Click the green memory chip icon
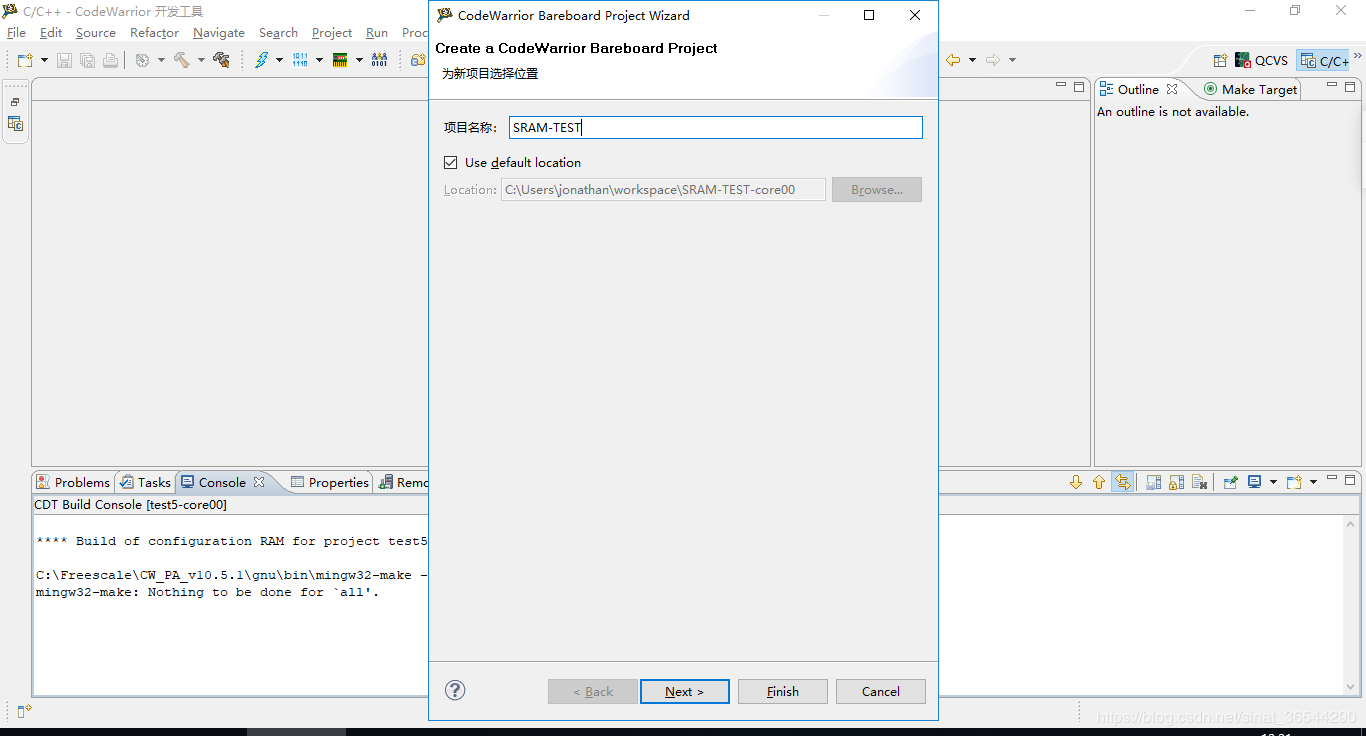This screenshot has height=736, width=1366. coord(340,60)
